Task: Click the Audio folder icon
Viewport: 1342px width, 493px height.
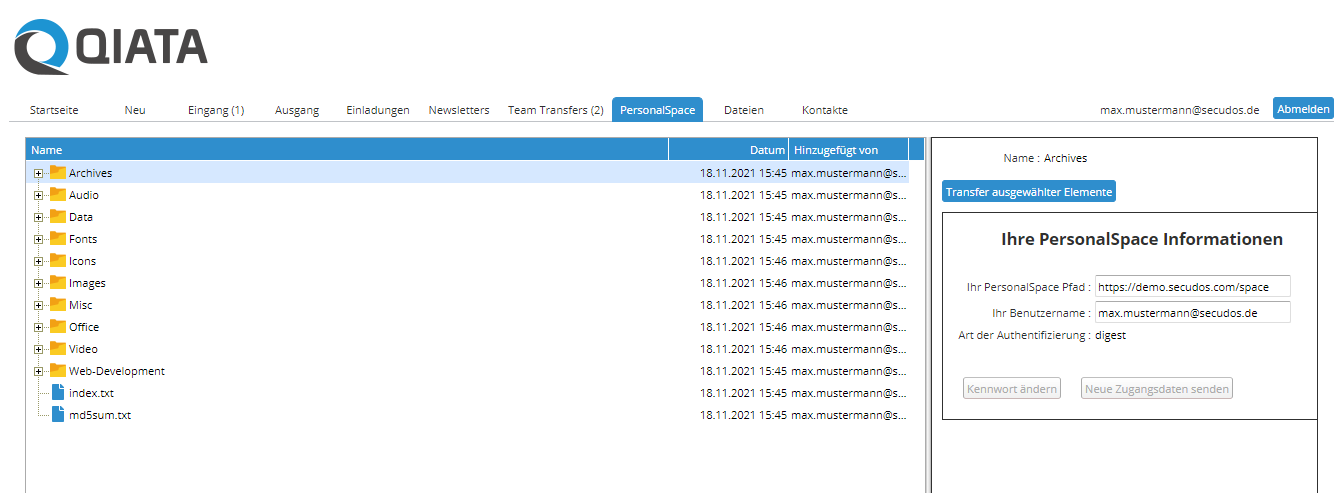Action: tap(58, 195)
